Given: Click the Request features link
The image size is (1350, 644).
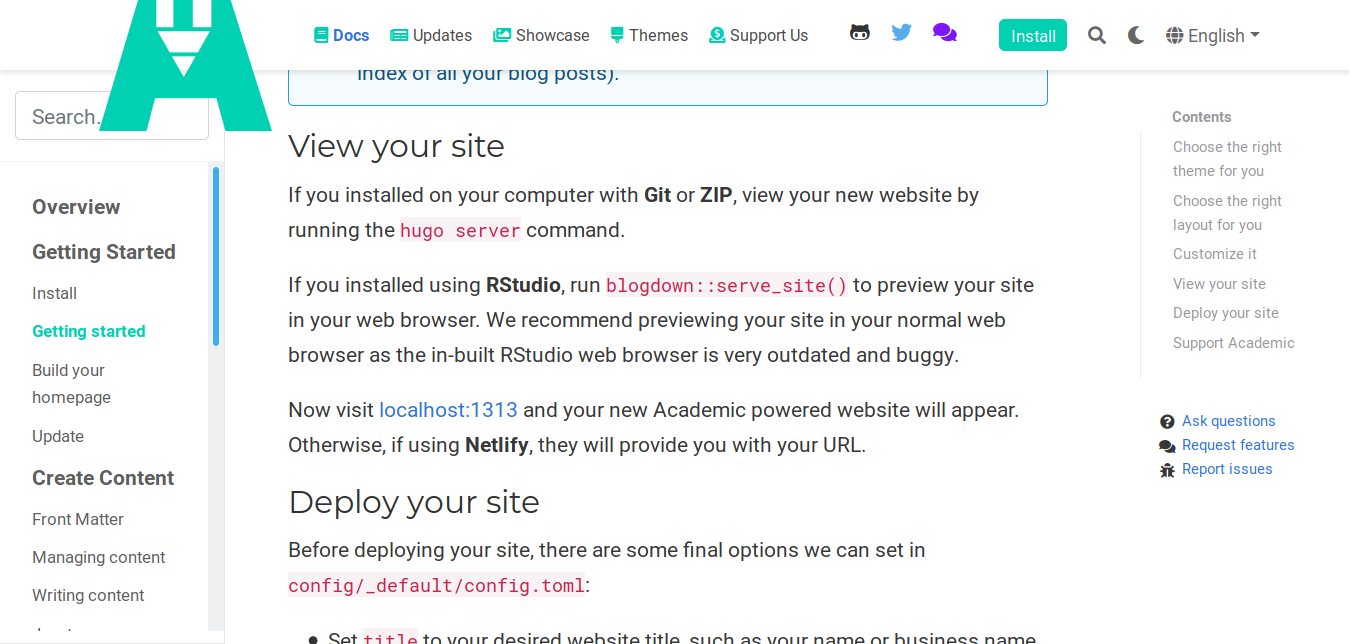Looking at the screenshot, I should click(x=1238, y=445).
